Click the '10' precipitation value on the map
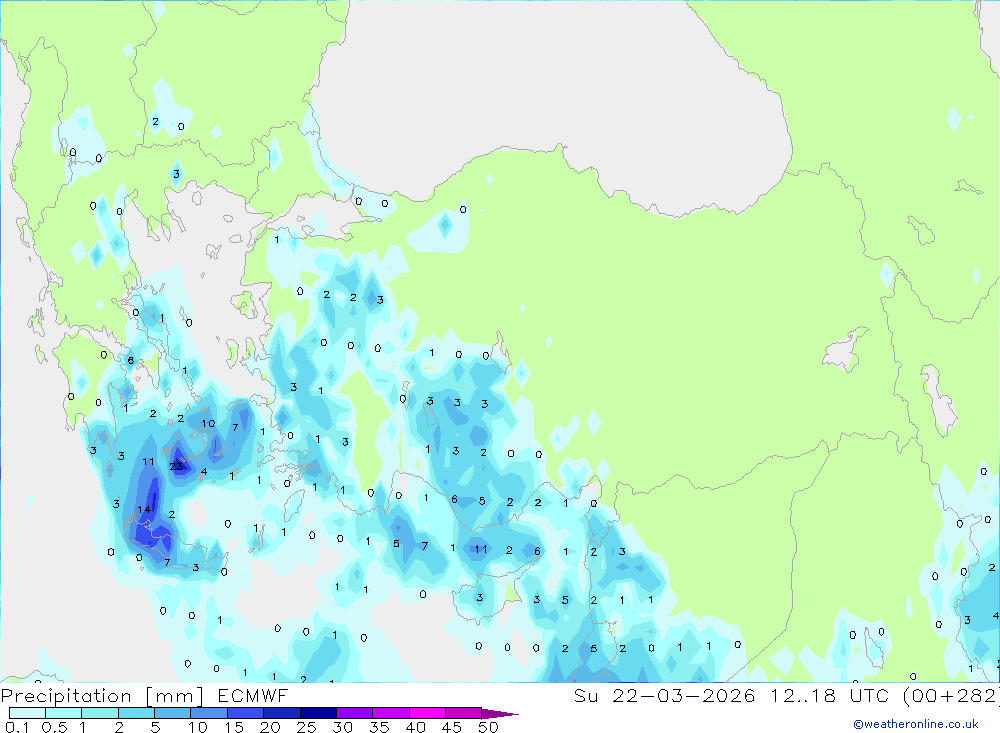1000x733 pixels. click(209, 424)
